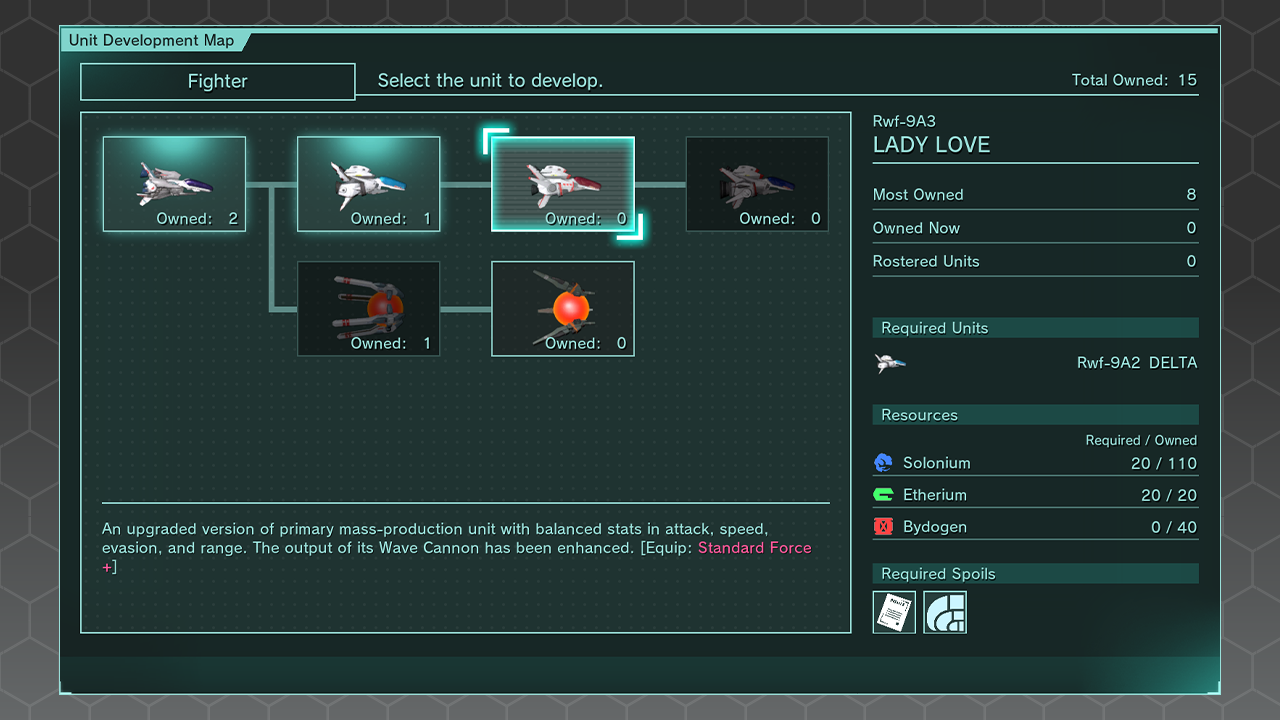Select the first fighter unit with Owned 2
Image resolution: width=1280 pixels, height=720 pixels.
(174, 184)
